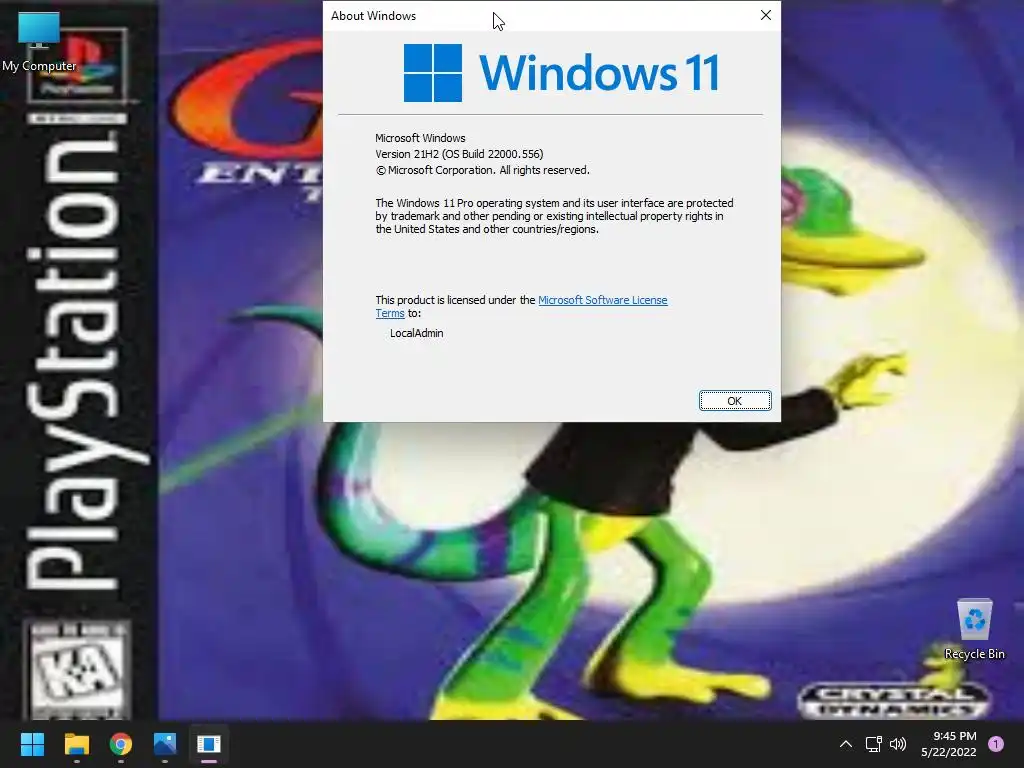This screenshot has width=1024, height=768.
Task: Close the About Windows dialog
Action: (766, 15)
